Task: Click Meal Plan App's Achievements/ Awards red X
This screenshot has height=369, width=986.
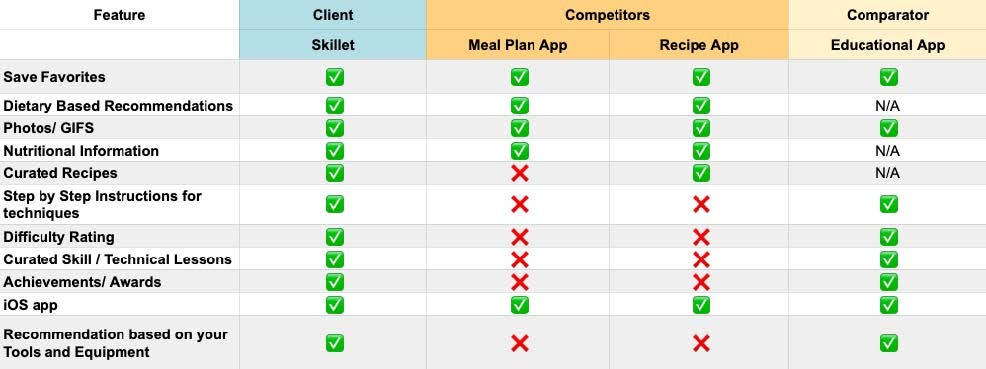Action: pos(519,282)
